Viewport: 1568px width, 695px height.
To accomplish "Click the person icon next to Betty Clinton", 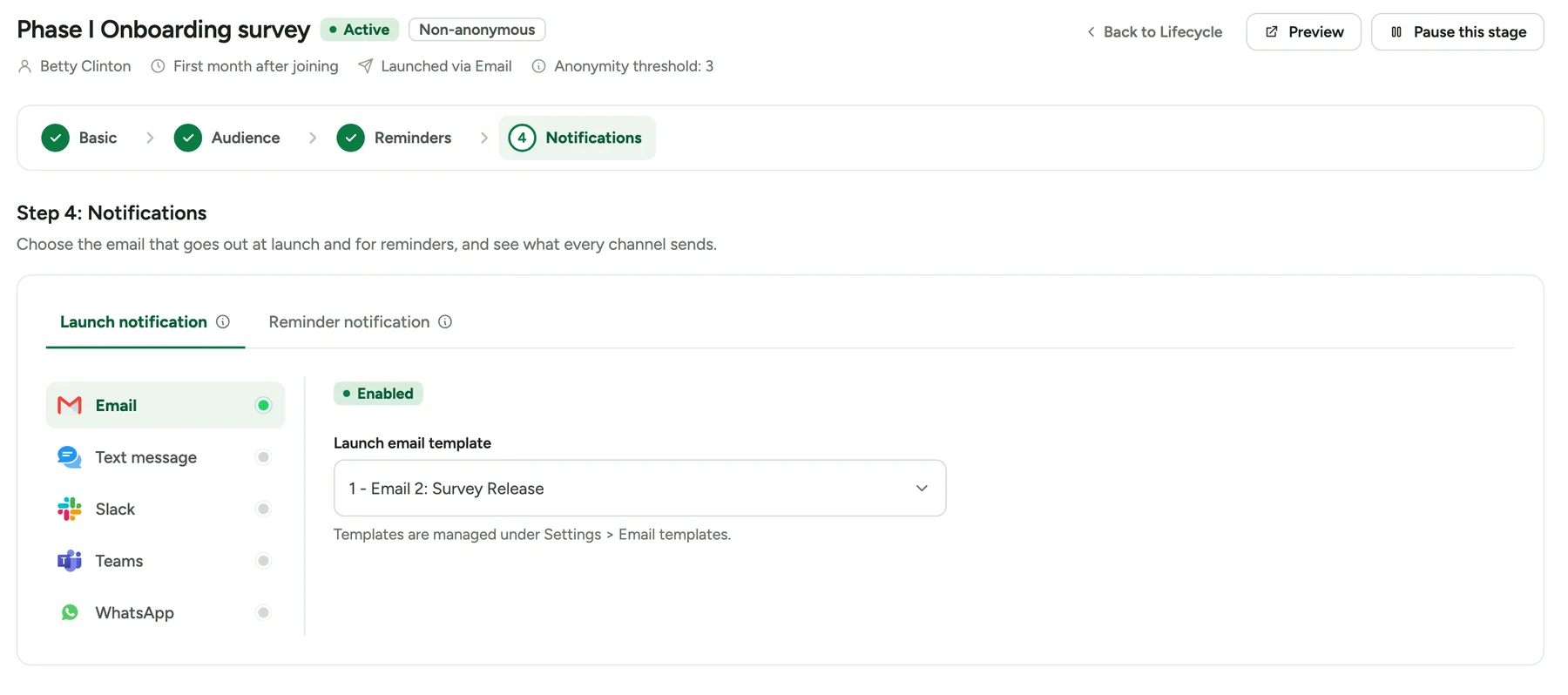I will tap(24, 66).
